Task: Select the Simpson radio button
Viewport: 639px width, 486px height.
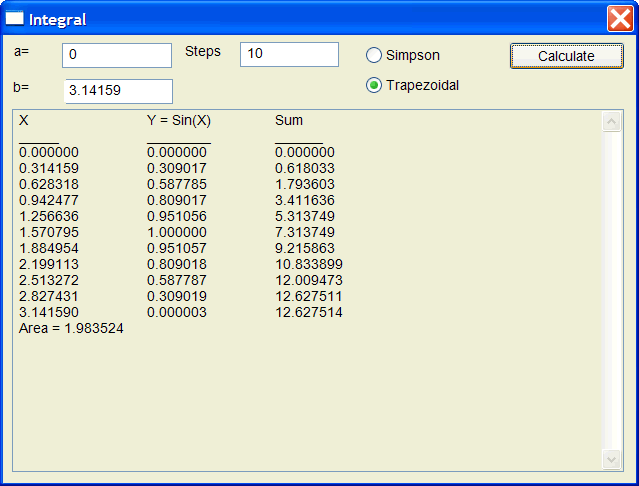Action: pos(403,55)
